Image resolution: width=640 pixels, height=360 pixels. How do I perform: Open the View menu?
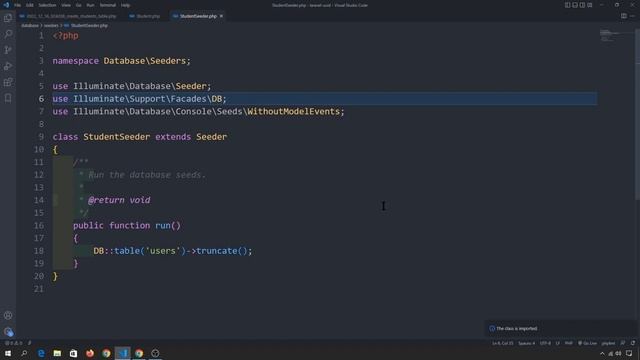pyautogui.click(x=66, y=5)
